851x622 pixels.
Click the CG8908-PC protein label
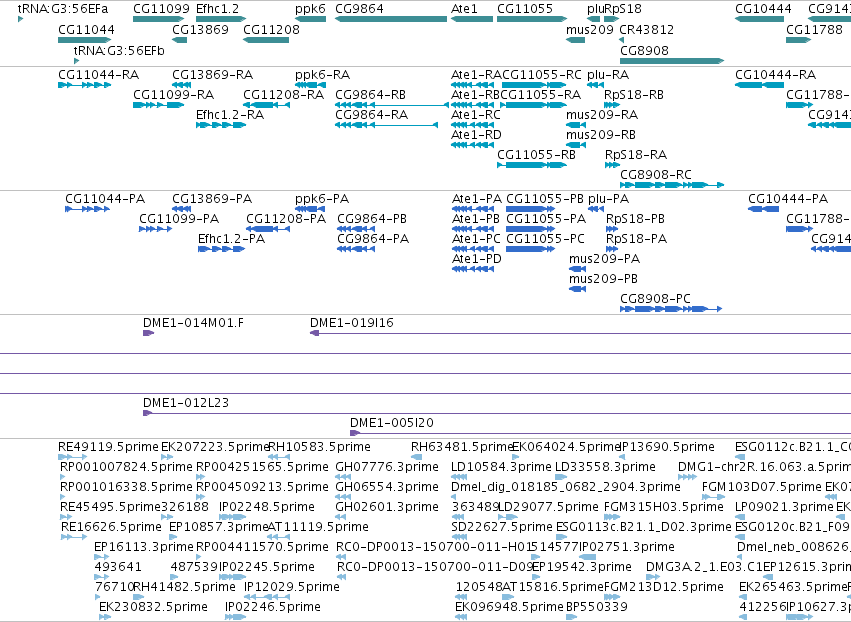[655, 299]
